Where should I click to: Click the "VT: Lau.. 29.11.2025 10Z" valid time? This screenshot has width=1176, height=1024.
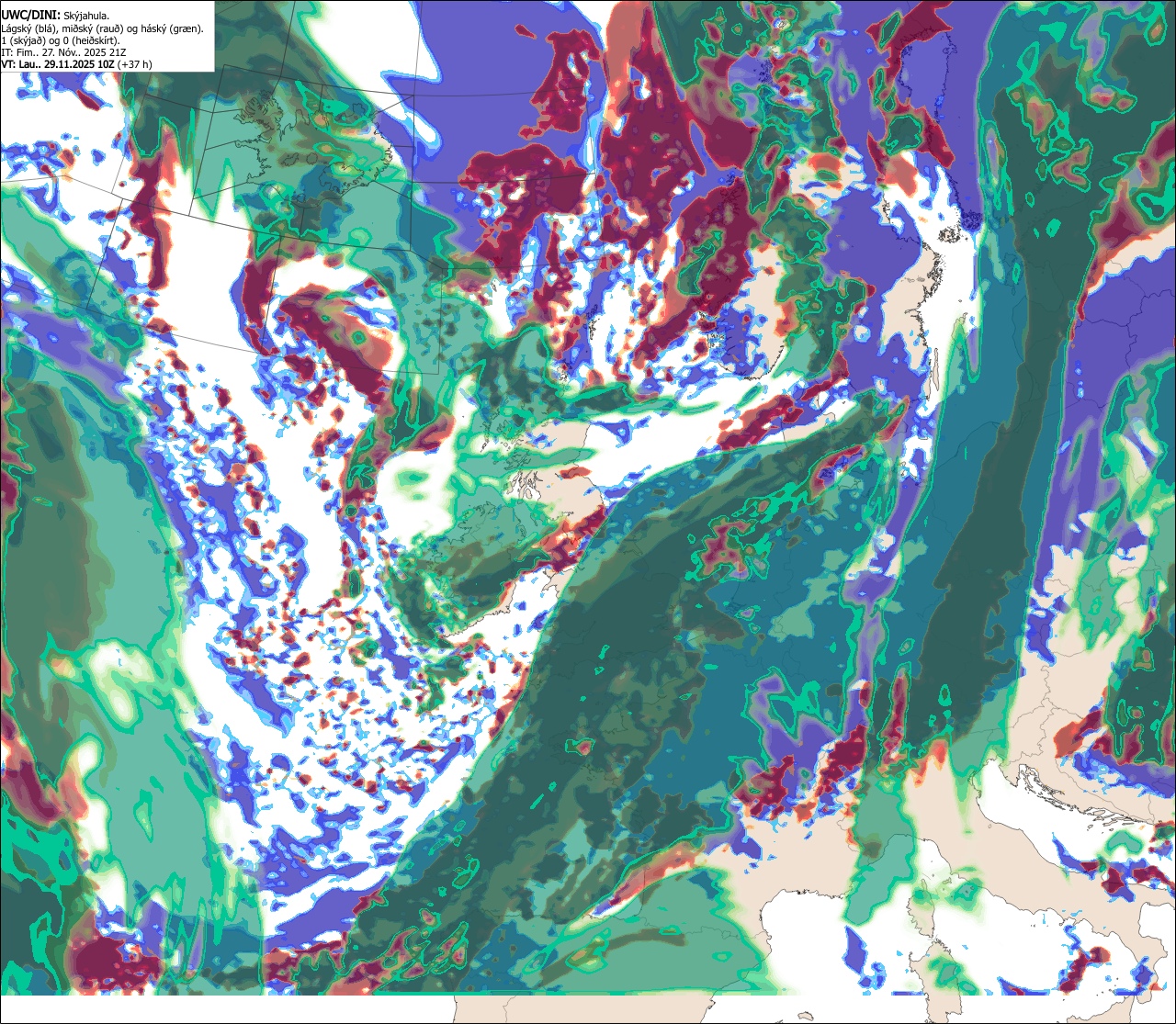[58, 64]
